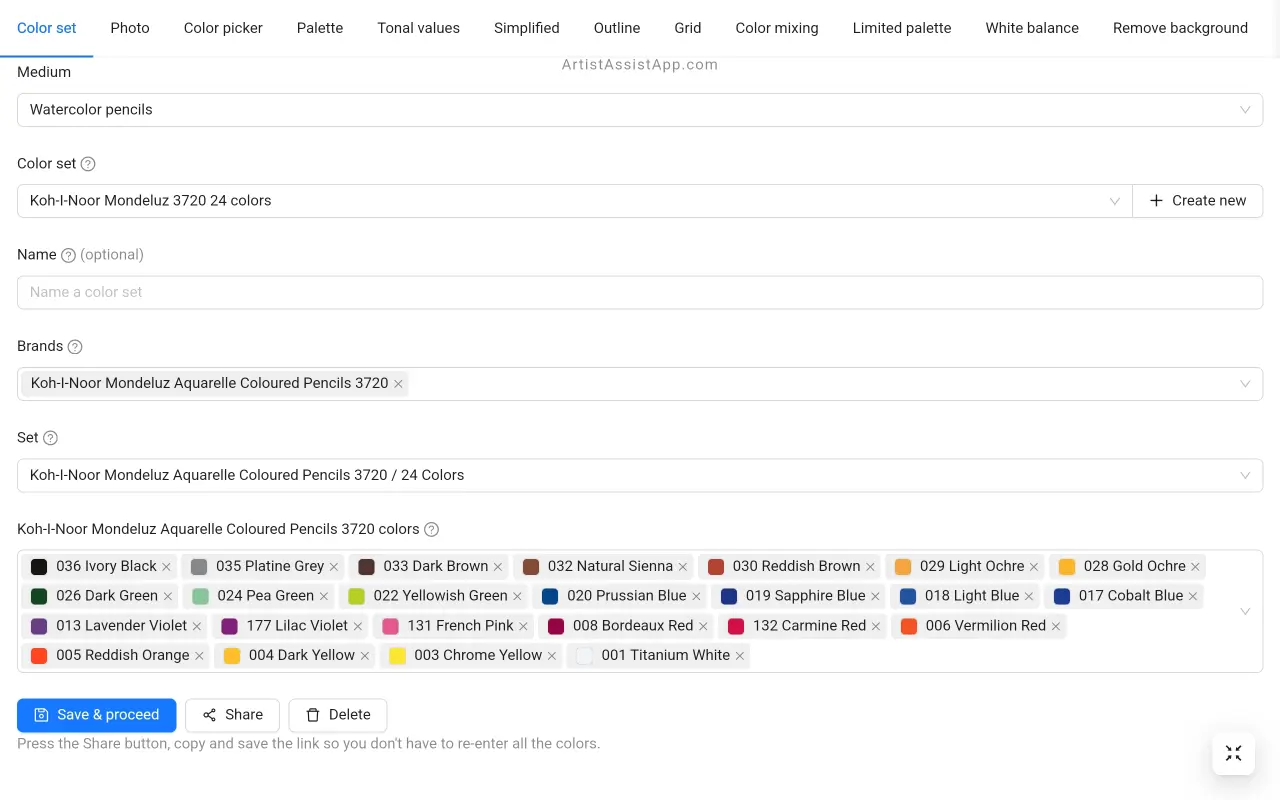Viewport: 1280px width, 800px height.
Task: Remove 008 Bordeaux Red color tag
Action: 703,627
